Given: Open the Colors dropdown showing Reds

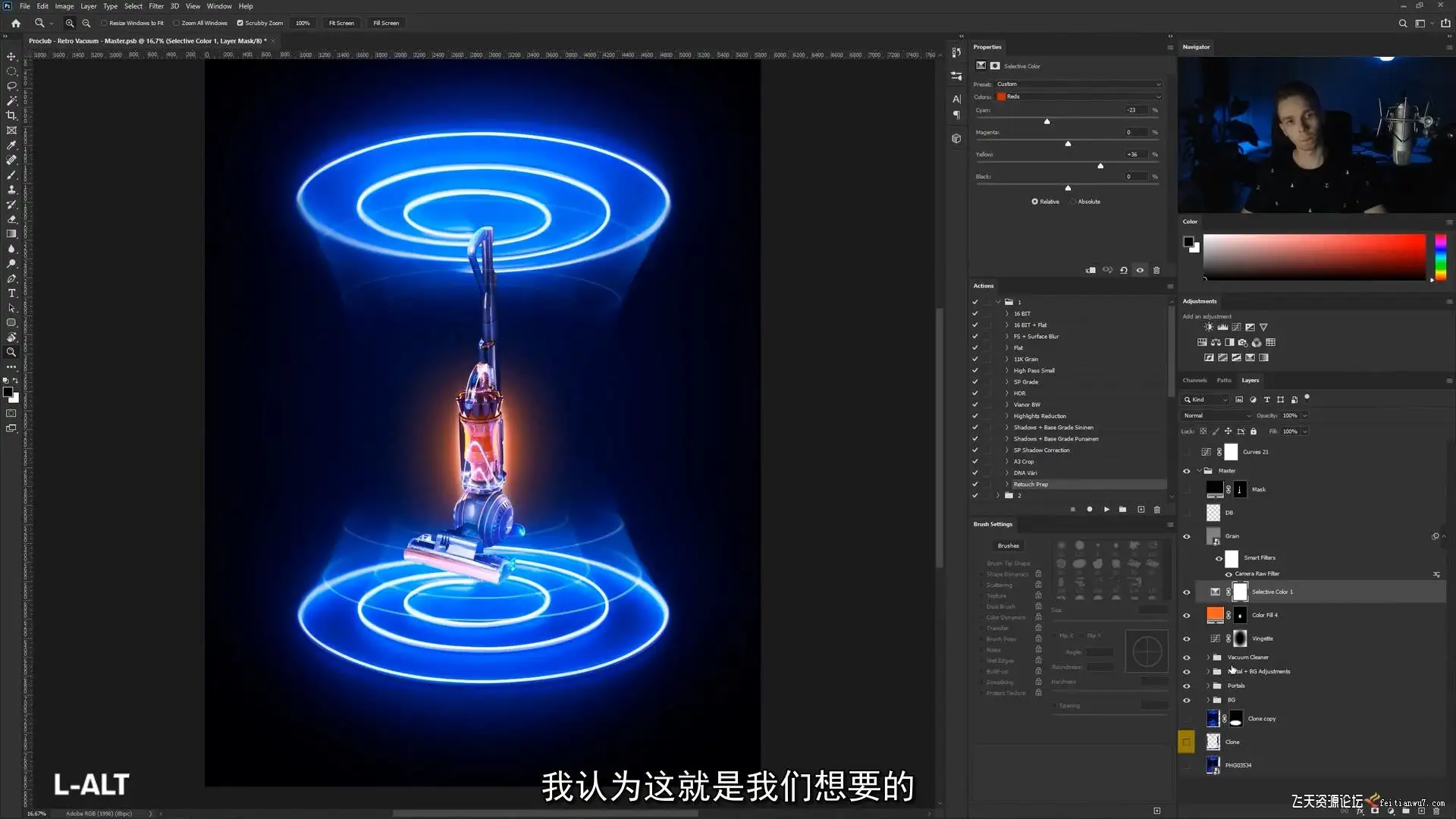Looking at the screenshot, I should (x=1078, y=97).
